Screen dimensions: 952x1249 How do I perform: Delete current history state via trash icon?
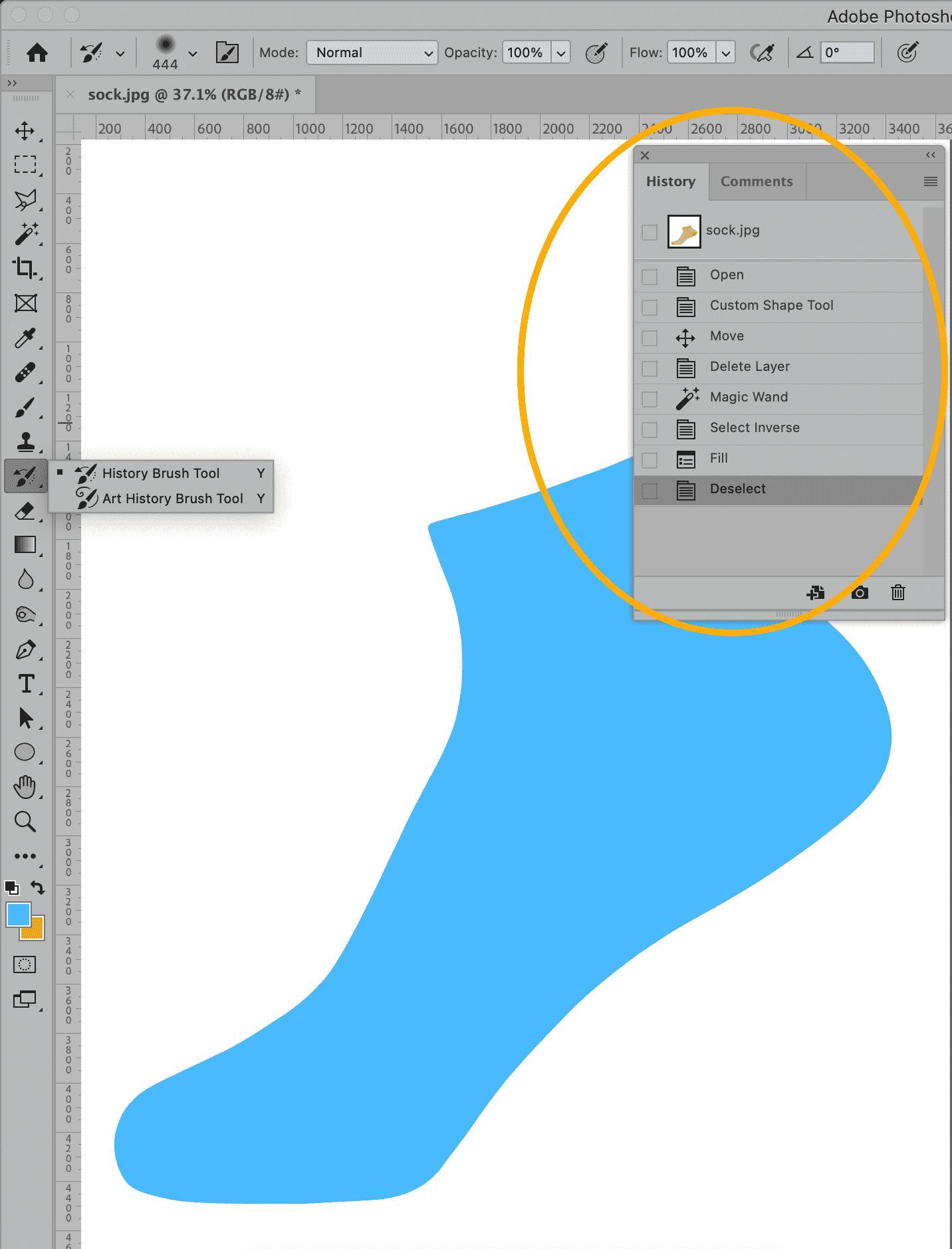click(897, 592)
